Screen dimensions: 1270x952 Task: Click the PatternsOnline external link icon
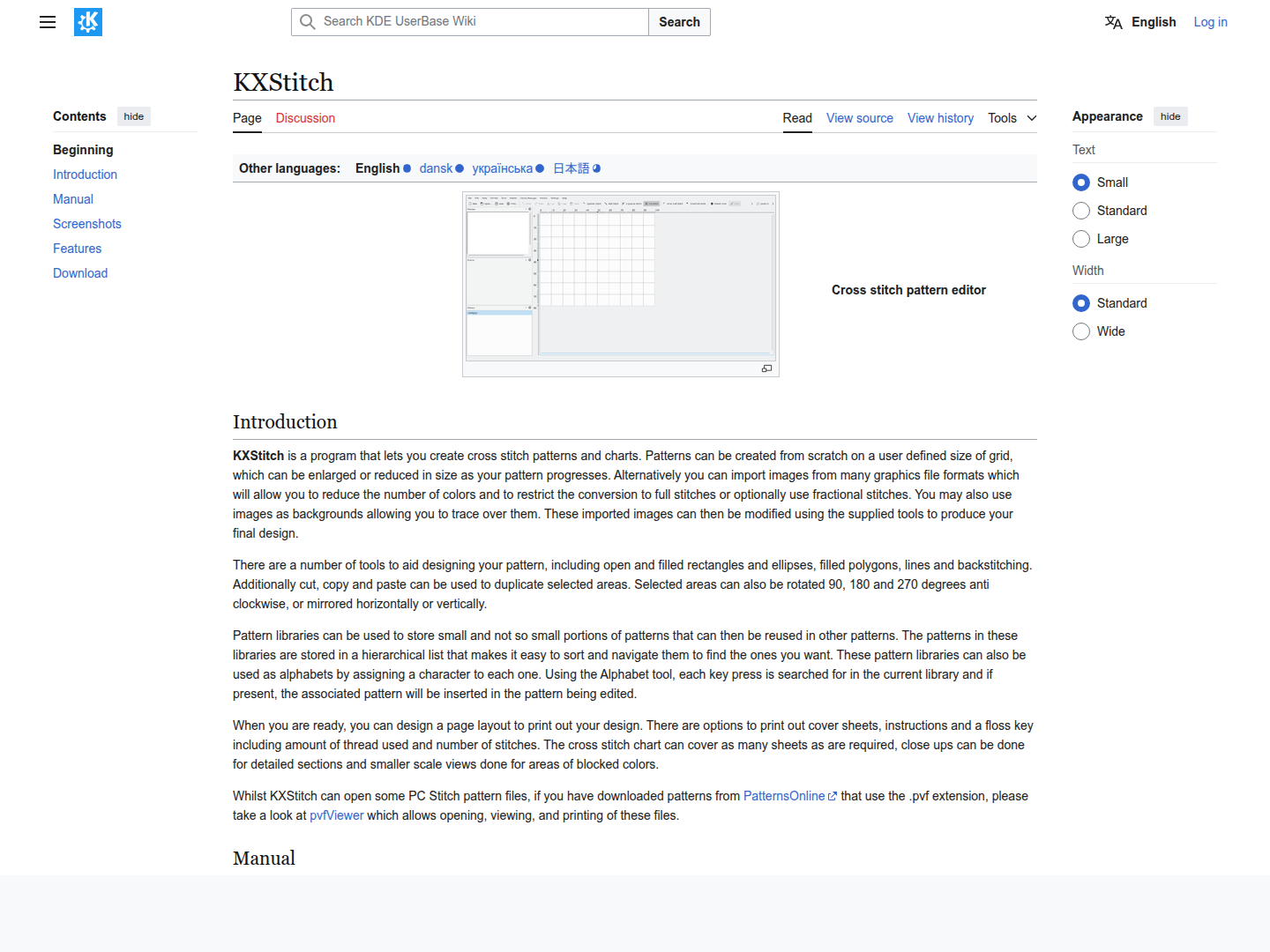pos(833,796)
